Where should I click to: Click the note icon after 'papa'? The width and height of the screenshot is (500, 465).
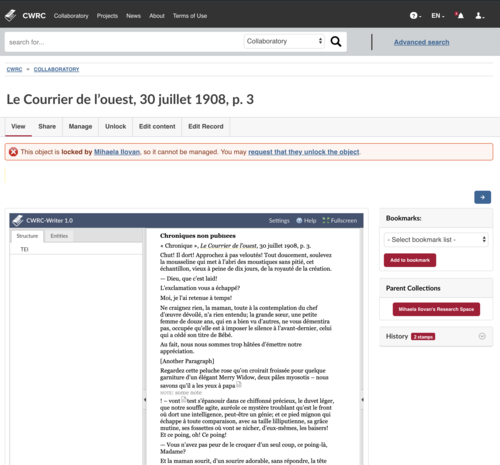pyautogui.click(x=239, y=385)
